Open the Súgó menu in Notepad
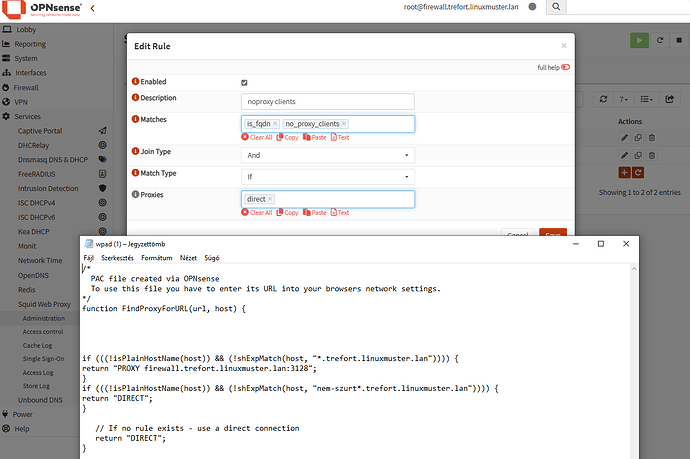This screenshot has height=459, width=690. tap(212, 258)
